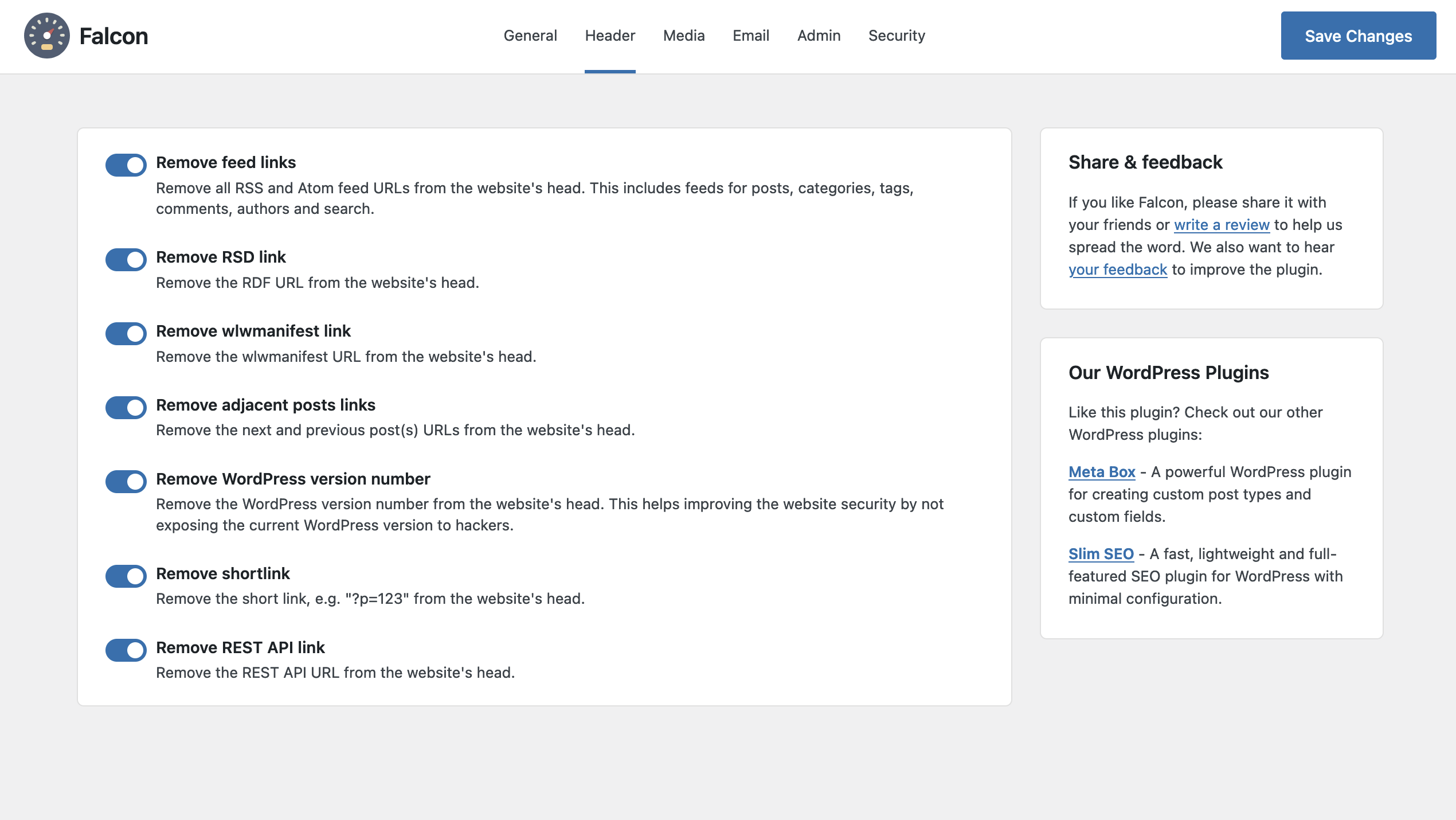Toggle the Remove feed links switch
Image resolution: width=1456 pixels, height=820 pixels.
(x=126, y=165)
